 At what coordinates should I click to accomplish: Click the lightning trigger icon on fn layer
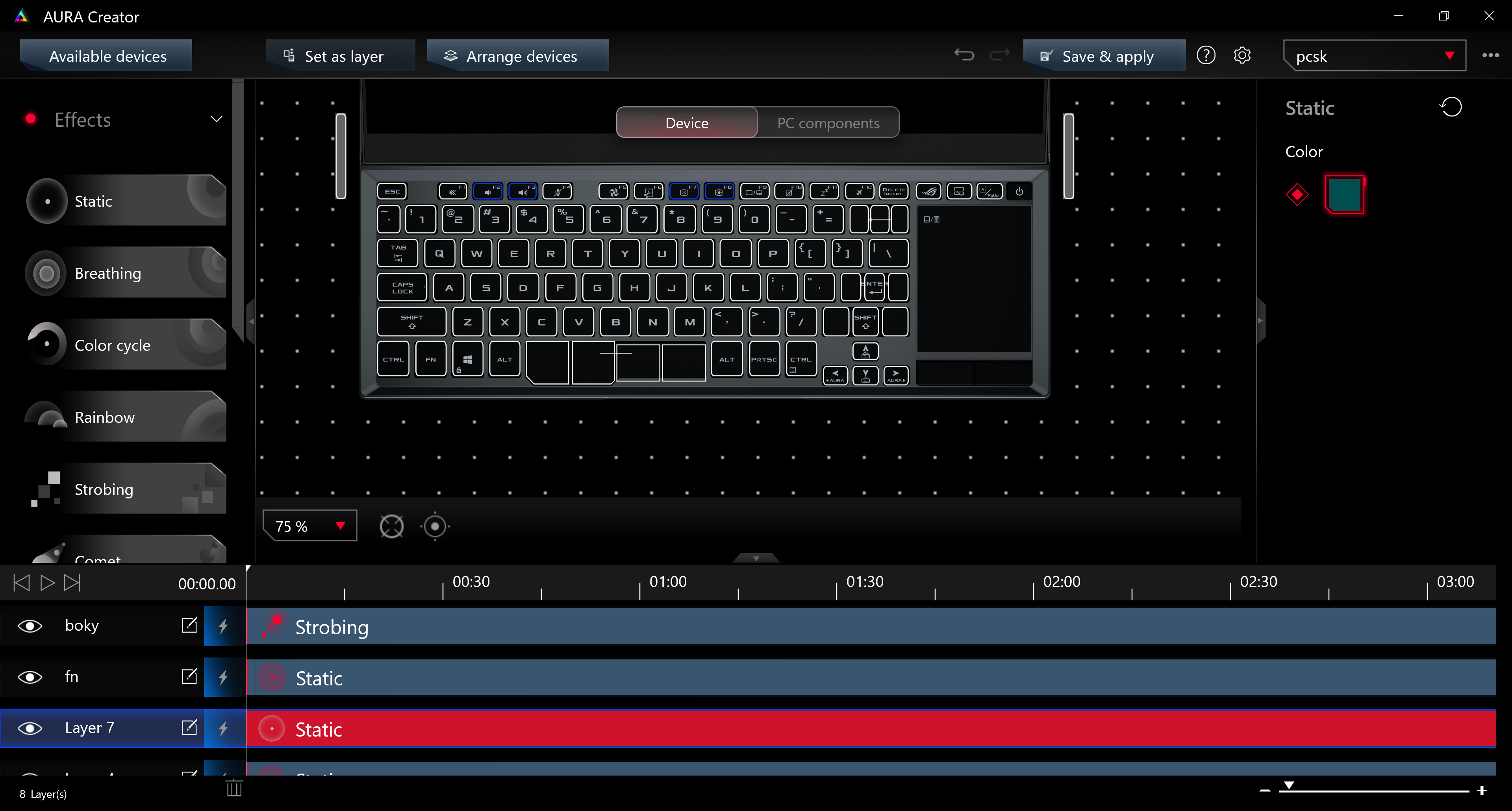(x=224, y=677)
